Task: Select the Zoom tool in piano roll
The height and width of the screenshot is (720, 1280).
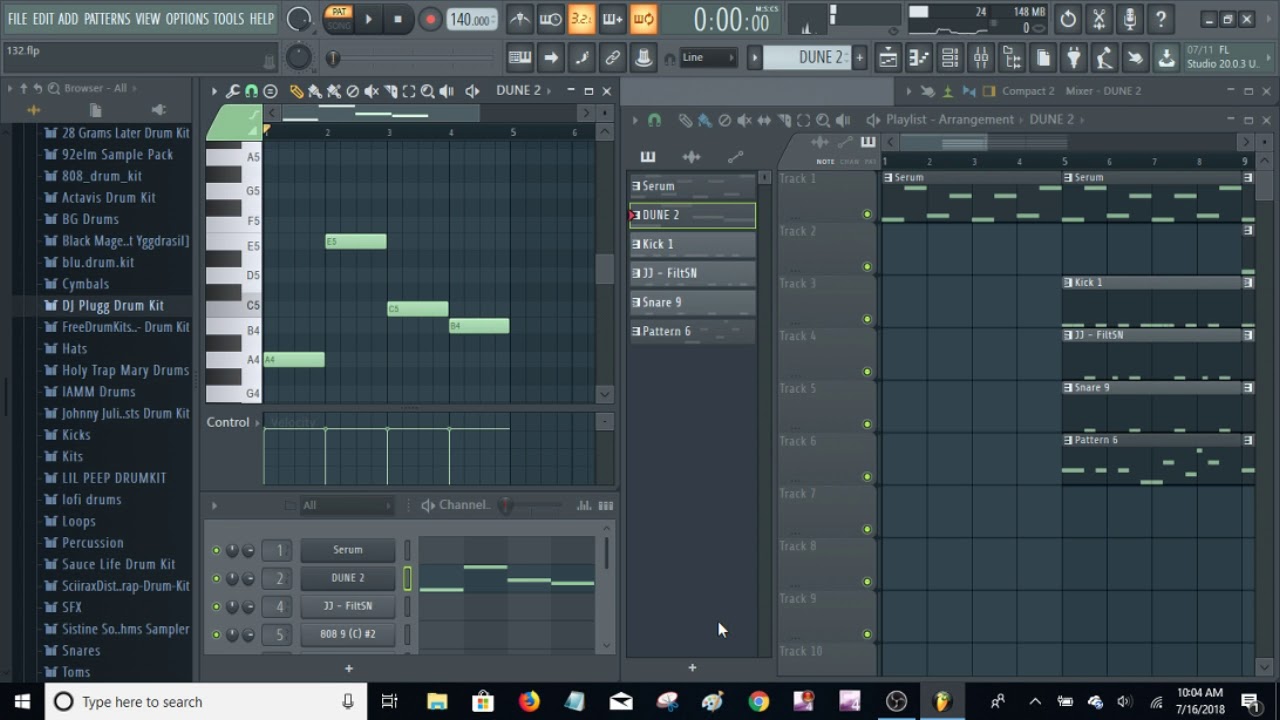Action: click(428, 91)
